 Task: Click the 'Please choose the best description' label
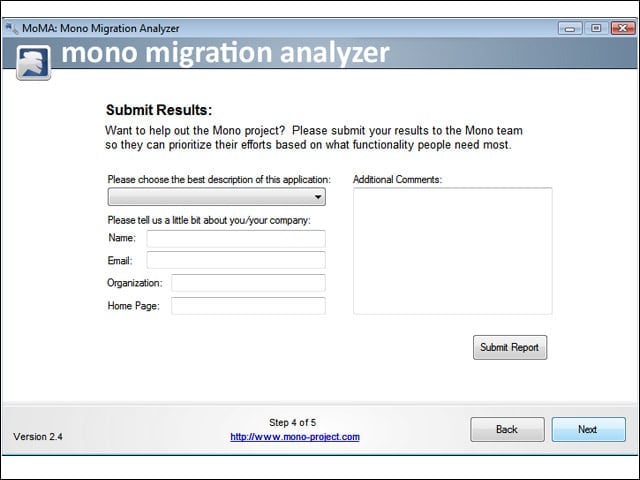tap(219, 180)
